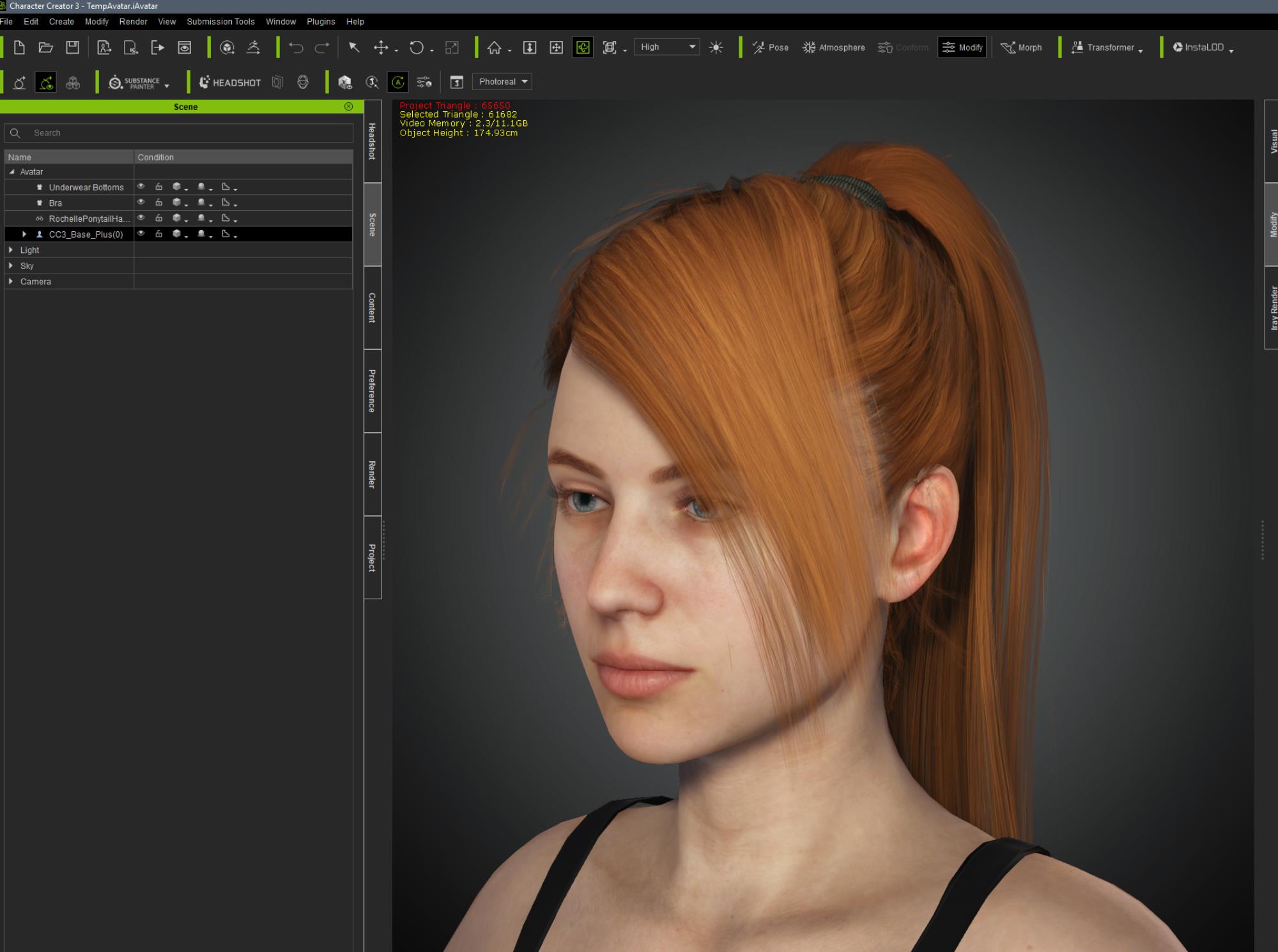Open a project with the folder icon
Screen dimensions: 1278x952
click(x=45, y=47)
